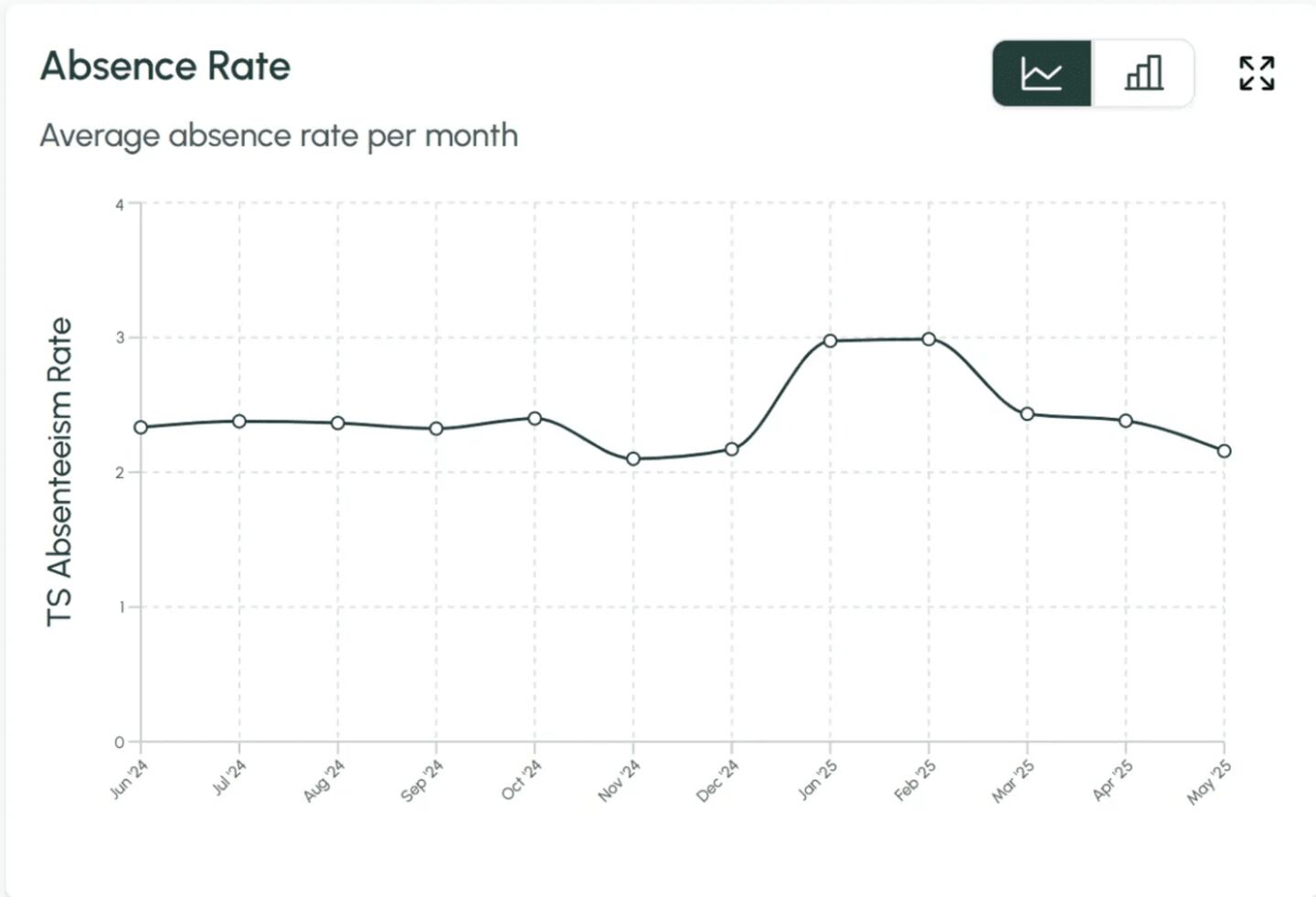Click the Aug '24 data point marker
This screenshot has height=897, width=1316.
(338, 422)
